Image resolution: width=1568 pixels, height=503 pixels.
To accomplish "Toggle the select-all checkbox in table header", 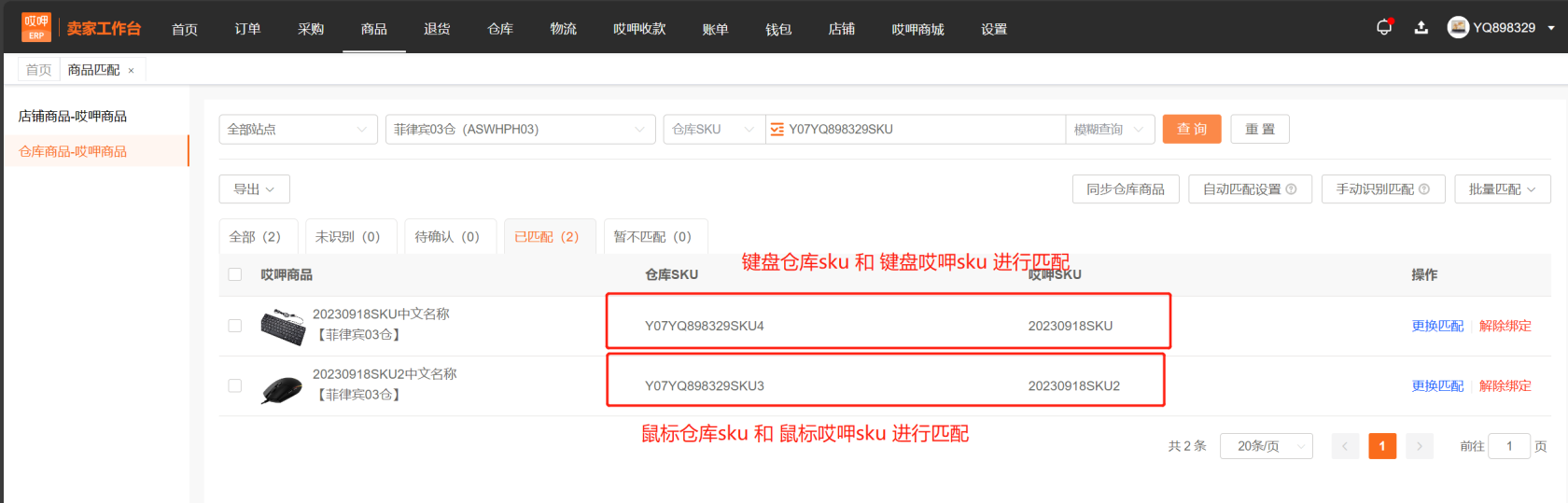I will pyautogui.click(x=235, y=274).
